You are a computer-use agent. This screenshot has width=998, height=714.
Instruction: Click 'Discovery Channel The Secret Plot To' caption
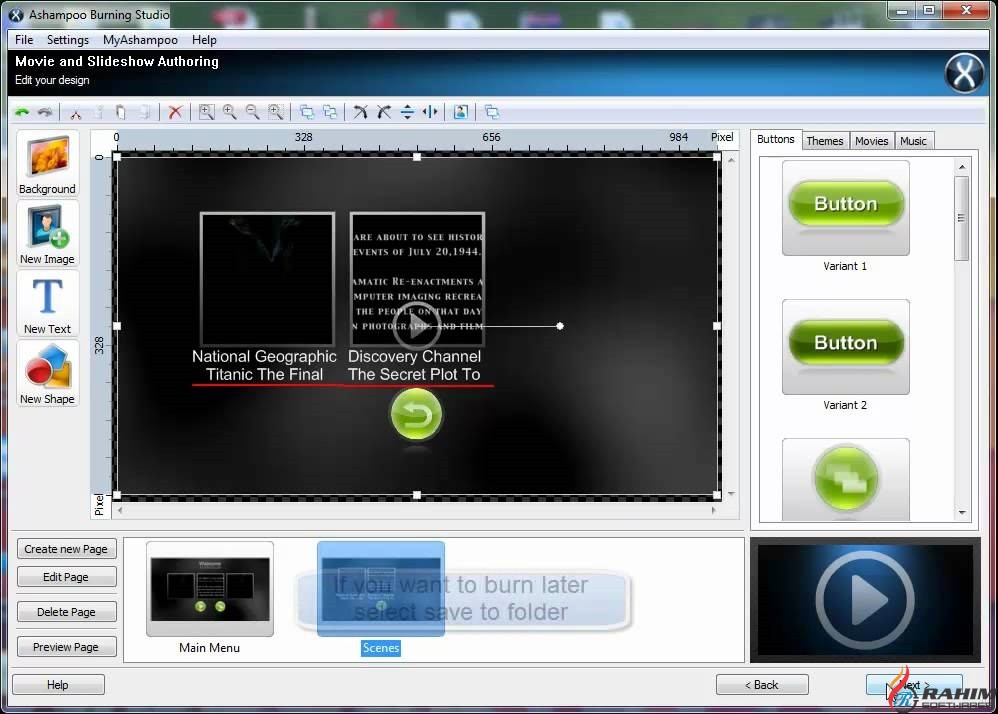coord(414,365)
